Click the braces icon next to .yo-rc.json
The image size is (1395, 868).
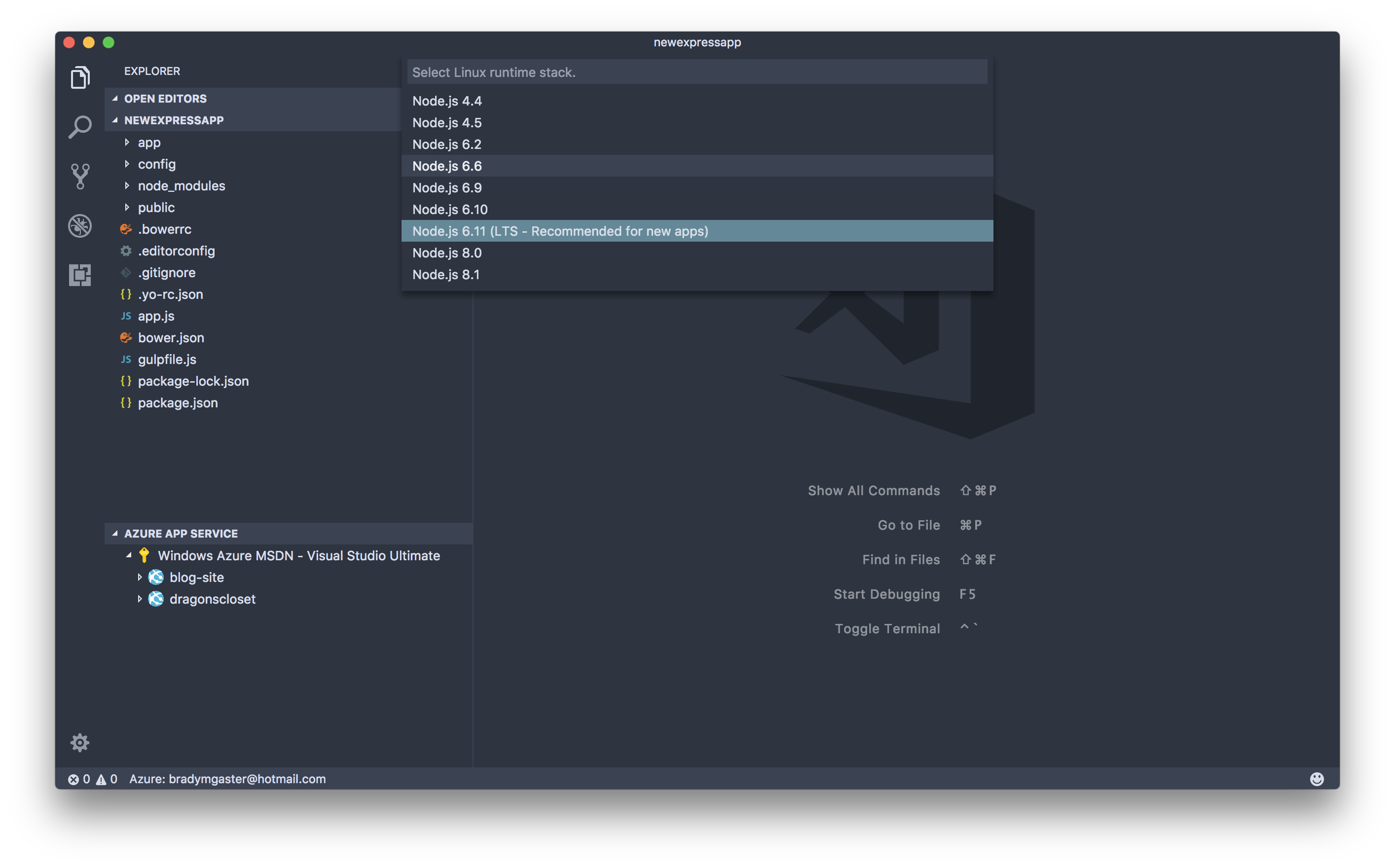[x=126, y=294]
